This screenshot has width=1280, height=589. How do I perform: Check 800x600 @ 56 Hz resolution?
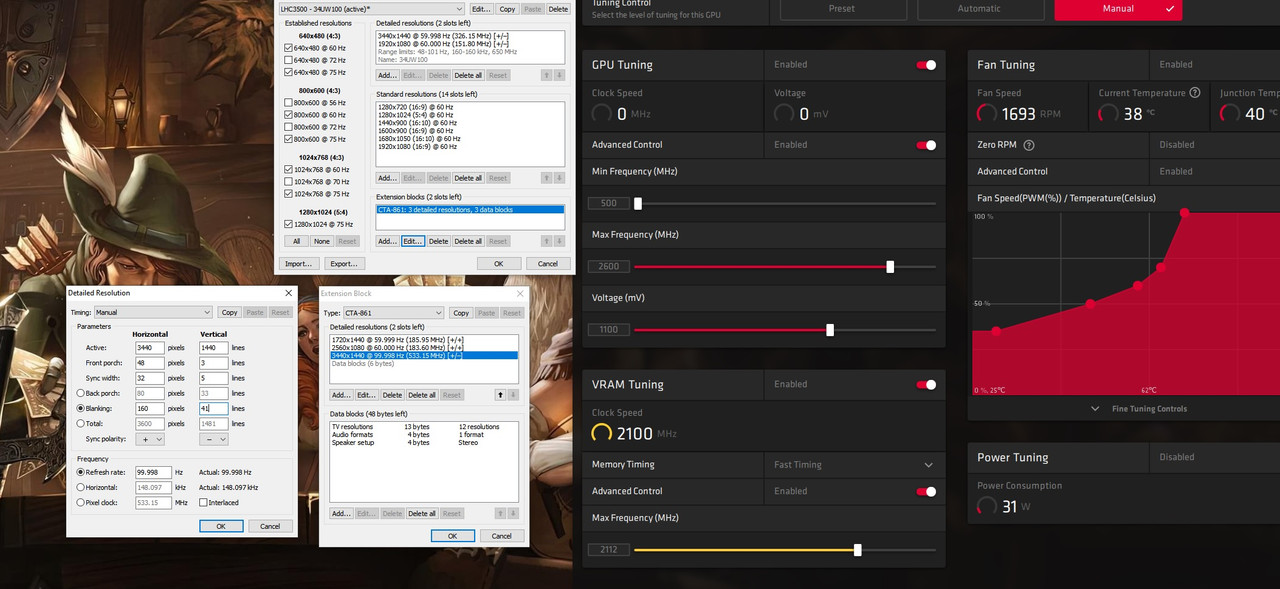tap(289, 103)
